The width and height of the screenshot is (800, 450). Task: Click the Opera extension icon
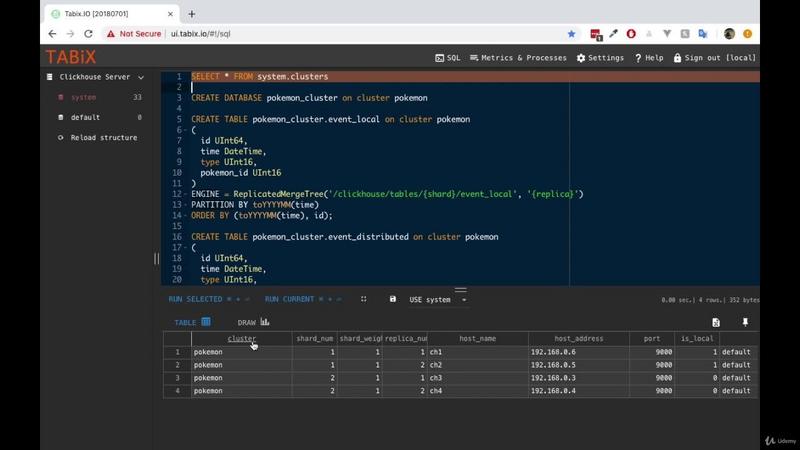pyautogui.click(x=631, y=34)
